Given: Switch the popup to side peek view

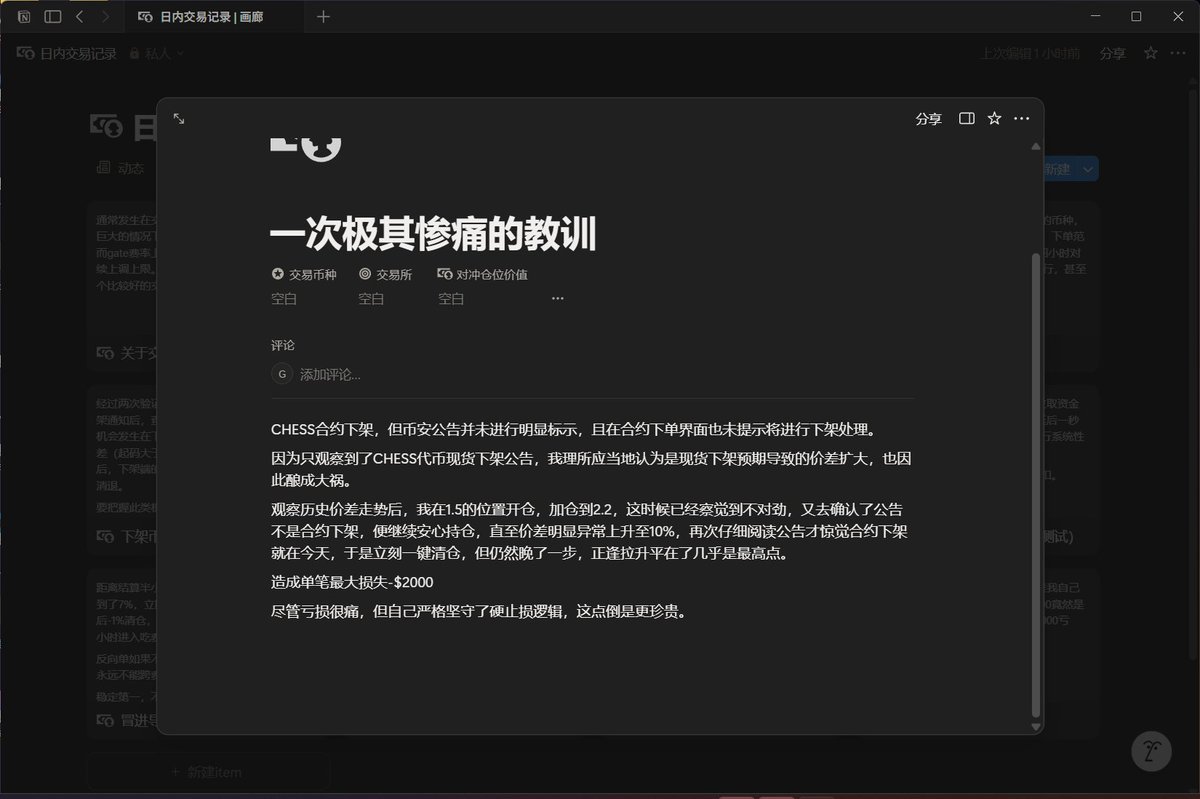Looking at the screenshot, I should pos(966,118).
